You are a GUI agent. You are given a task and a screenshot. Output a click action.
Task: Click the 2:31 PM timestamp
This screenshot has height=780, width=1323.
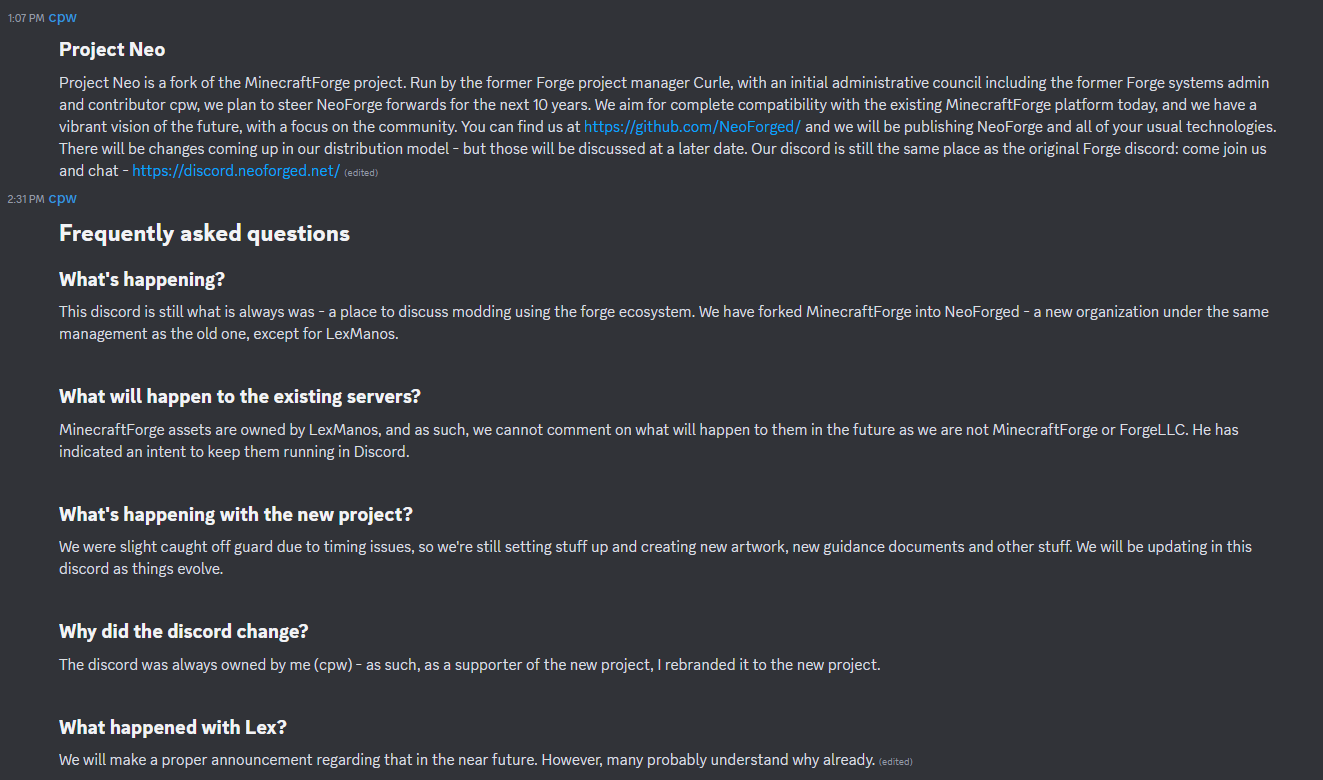coord(25,200)
